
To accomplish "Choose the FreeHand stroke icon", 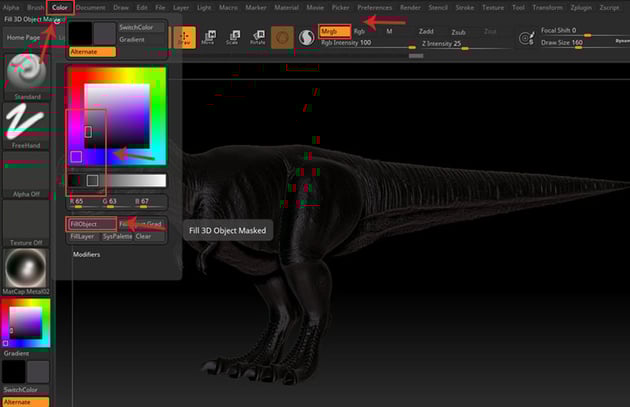I will click(27, 124).
